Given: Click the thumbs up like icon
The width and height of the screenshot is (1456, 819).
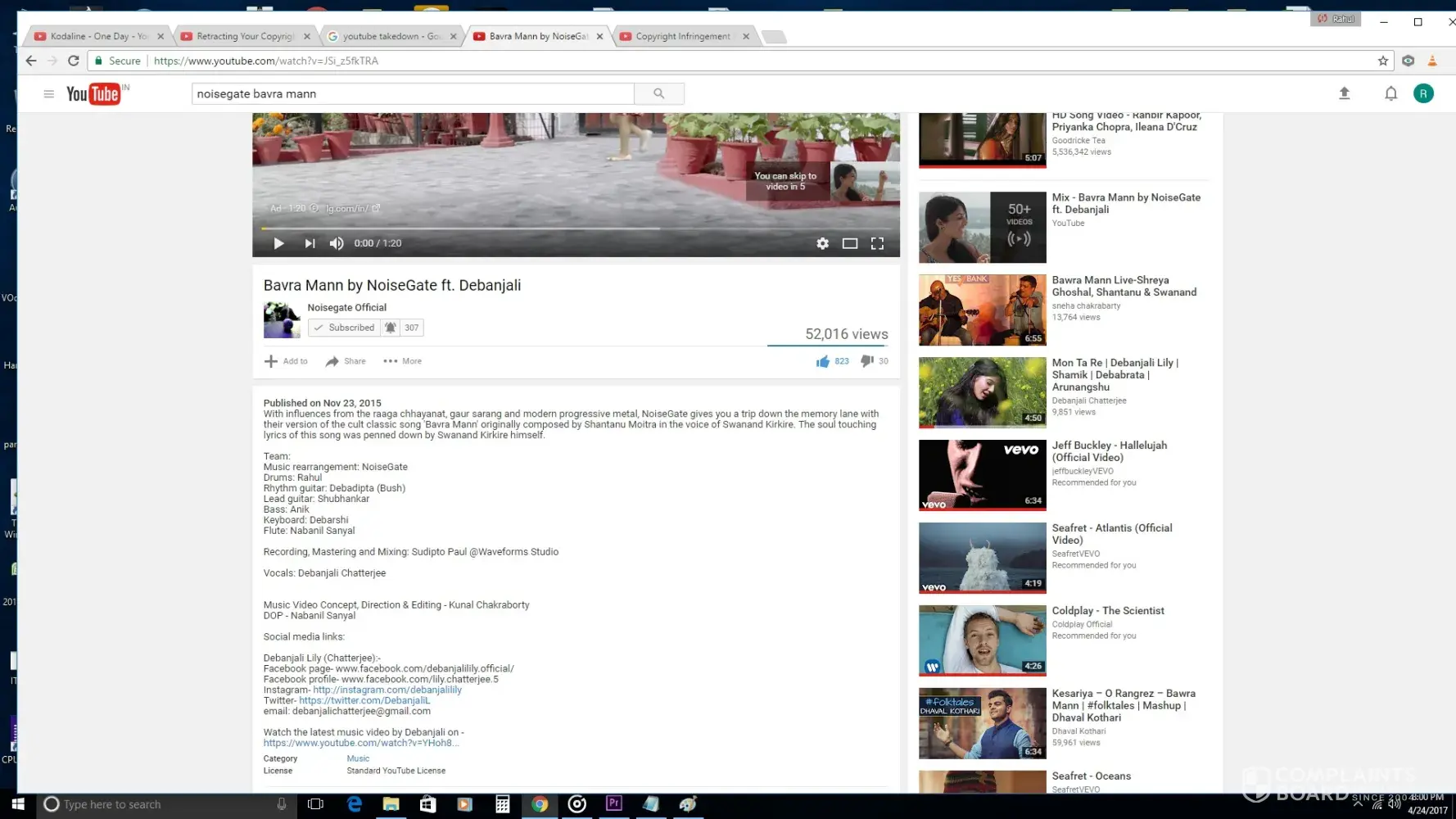Looking at the screenshot, I should coord(822,361).
